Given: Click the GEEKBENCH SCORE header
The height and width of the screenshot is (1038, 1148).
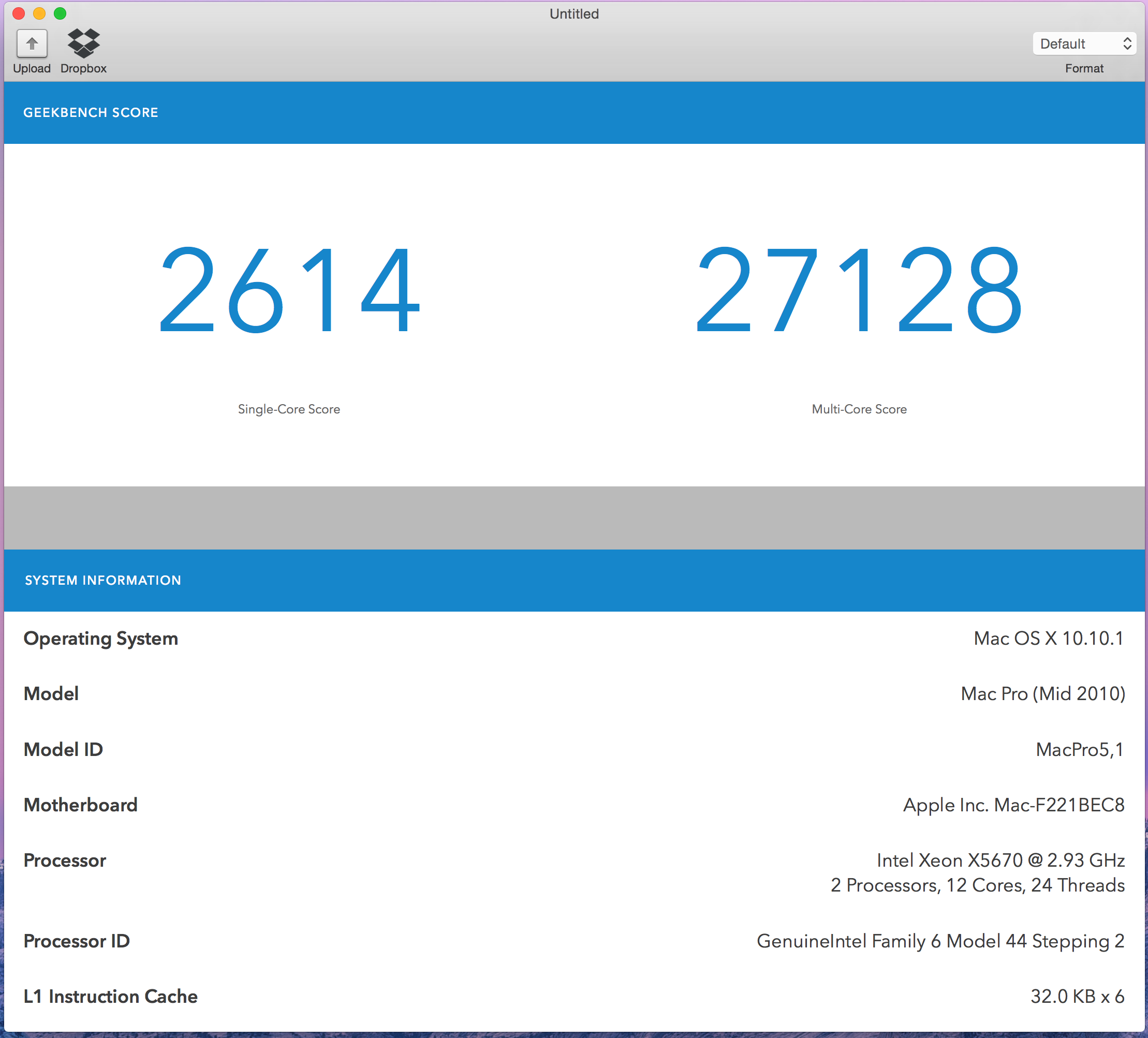Looking at the screenshot, I should pos(91,112).
